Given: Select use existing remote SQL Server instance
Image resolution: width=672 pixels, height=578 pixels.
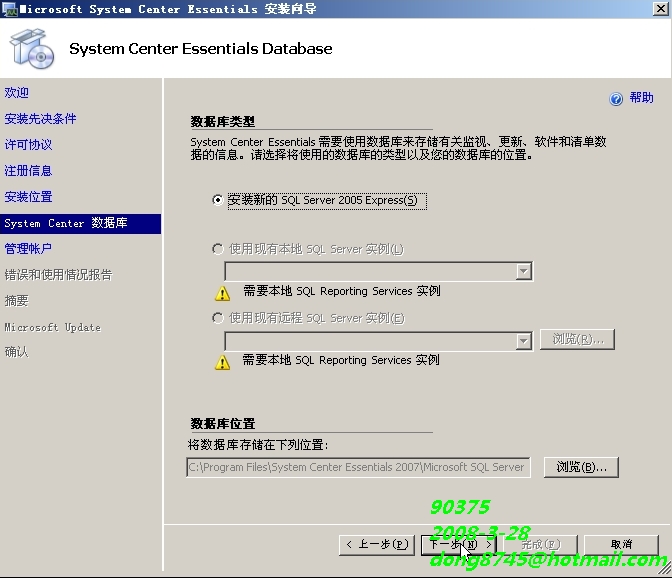Looking at the screenshot, I should [x=218, y=318].
